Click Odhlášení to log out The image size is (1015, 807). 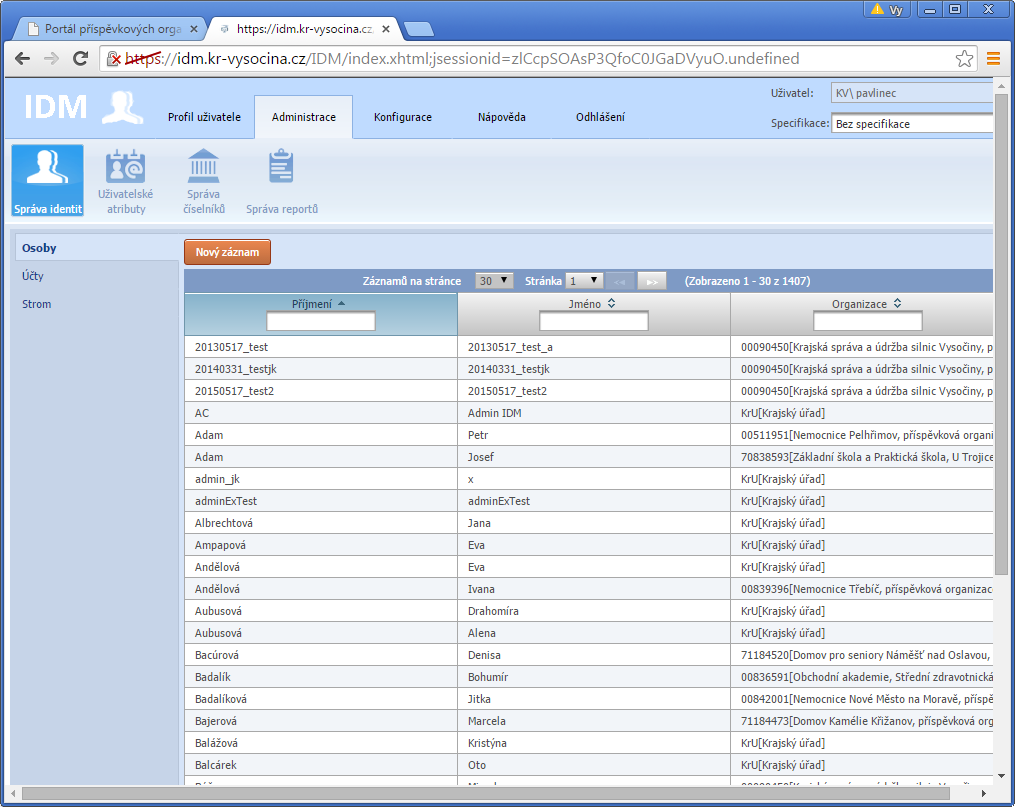[601, 117]
